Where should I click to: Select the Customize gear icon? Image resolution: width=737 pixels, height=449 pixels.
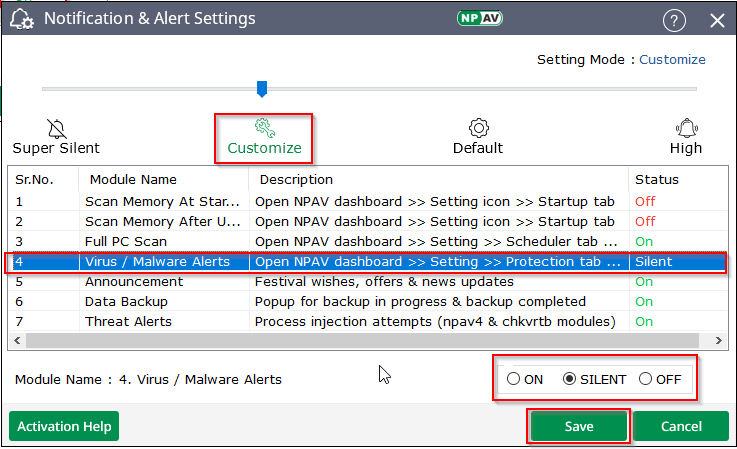[264, 127]
